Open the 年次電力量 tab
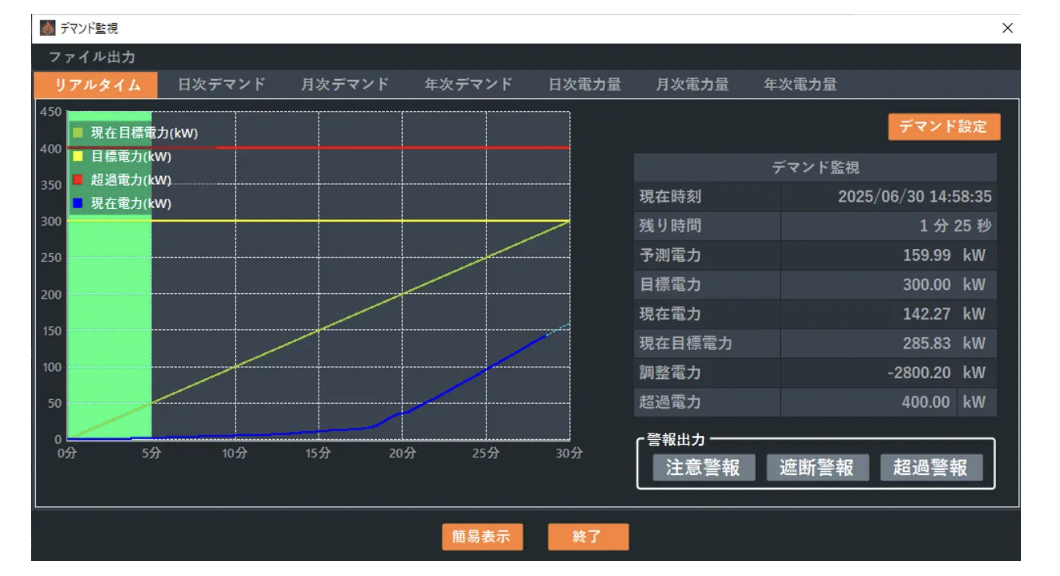The image size is (1060, 576). tap(800, 85)
